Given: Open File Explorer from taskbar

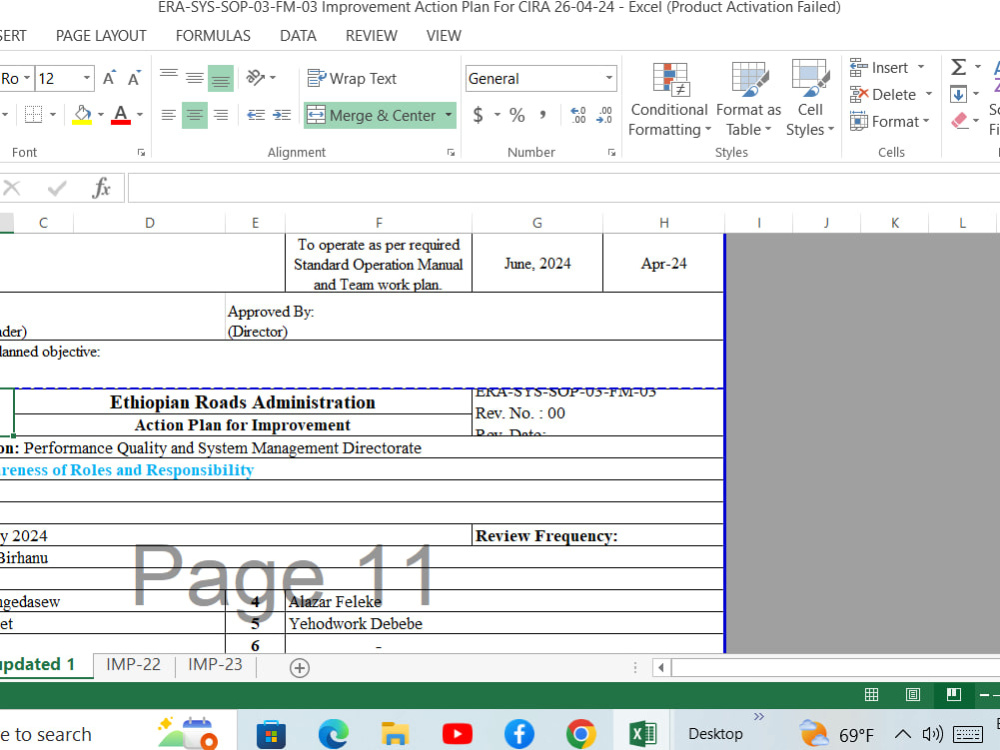Looking at the screenshot, I should [x=395, y=733].
